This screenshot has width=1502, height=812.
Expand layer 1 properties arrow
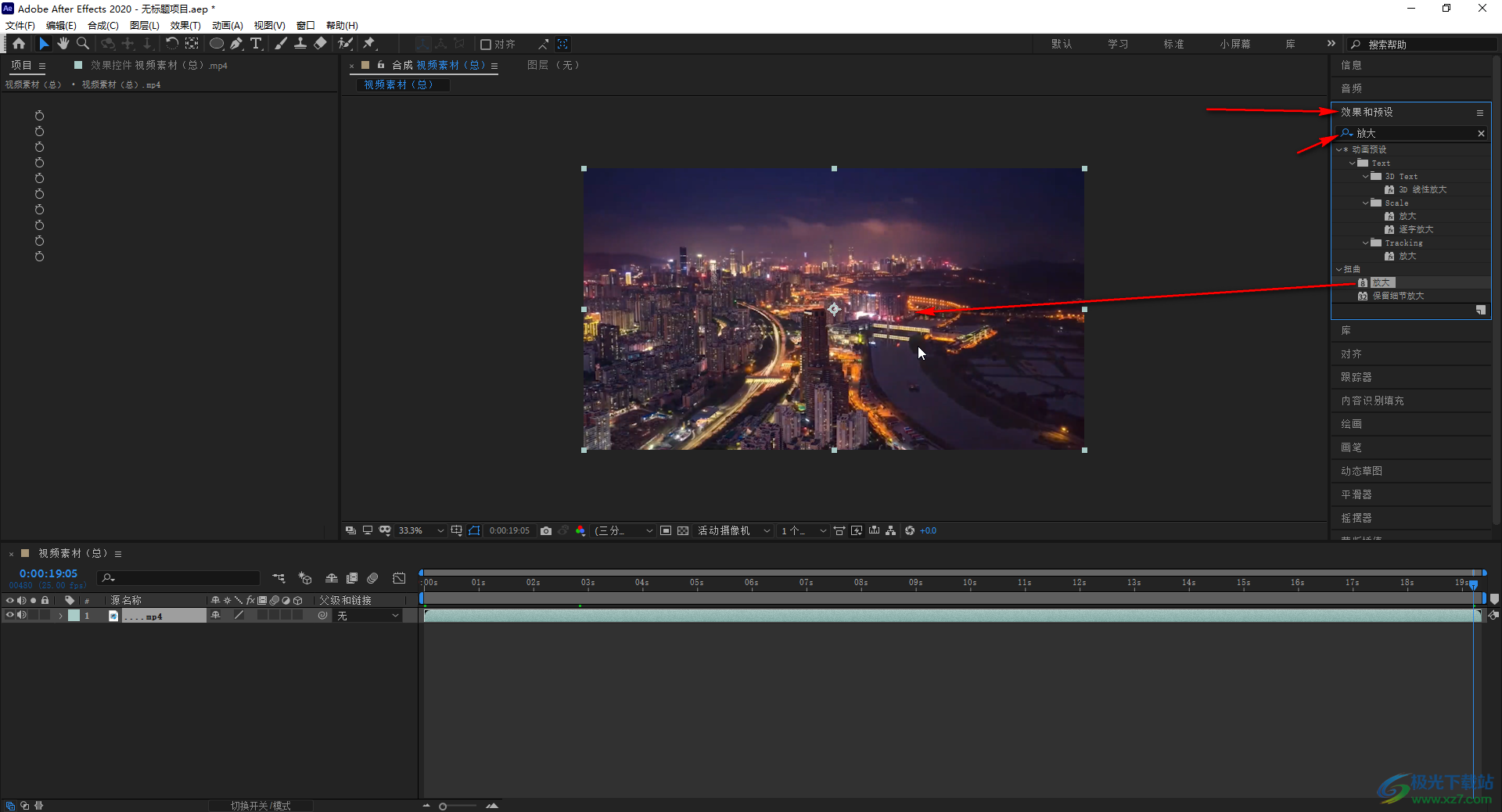coord(60,616)
